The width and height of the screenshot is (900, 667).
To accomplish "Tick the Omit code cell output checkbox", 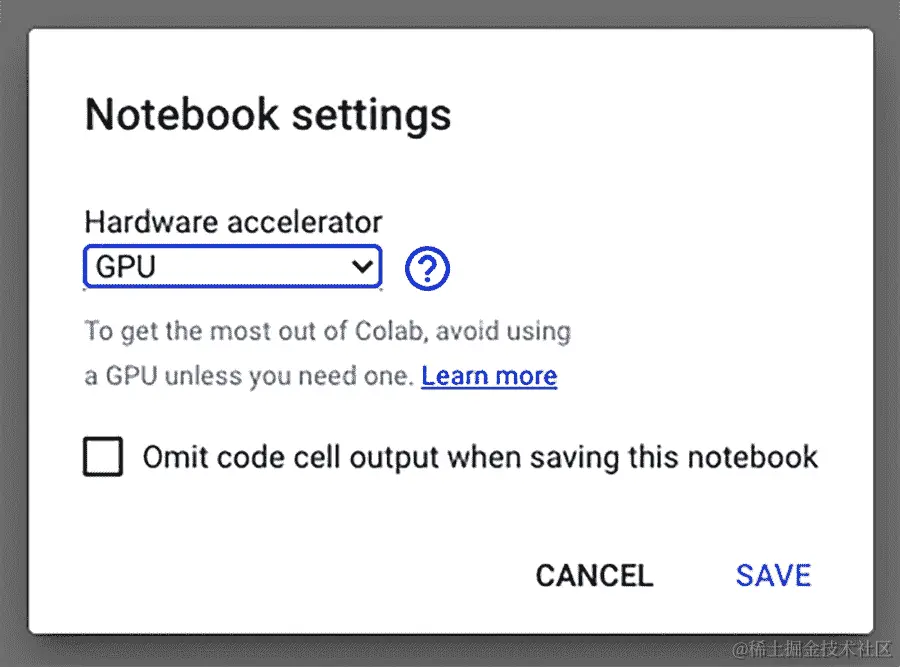I will pos(104,457).
